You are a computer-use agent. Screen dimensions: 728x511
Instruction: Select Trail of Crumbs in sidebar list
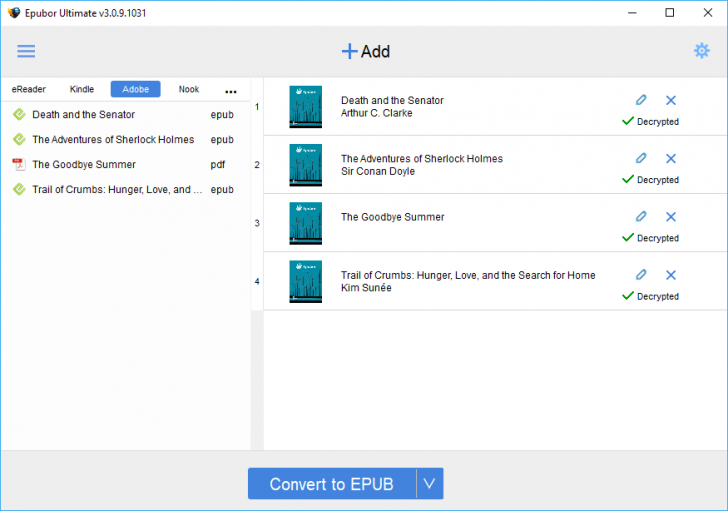click(125, 189)
